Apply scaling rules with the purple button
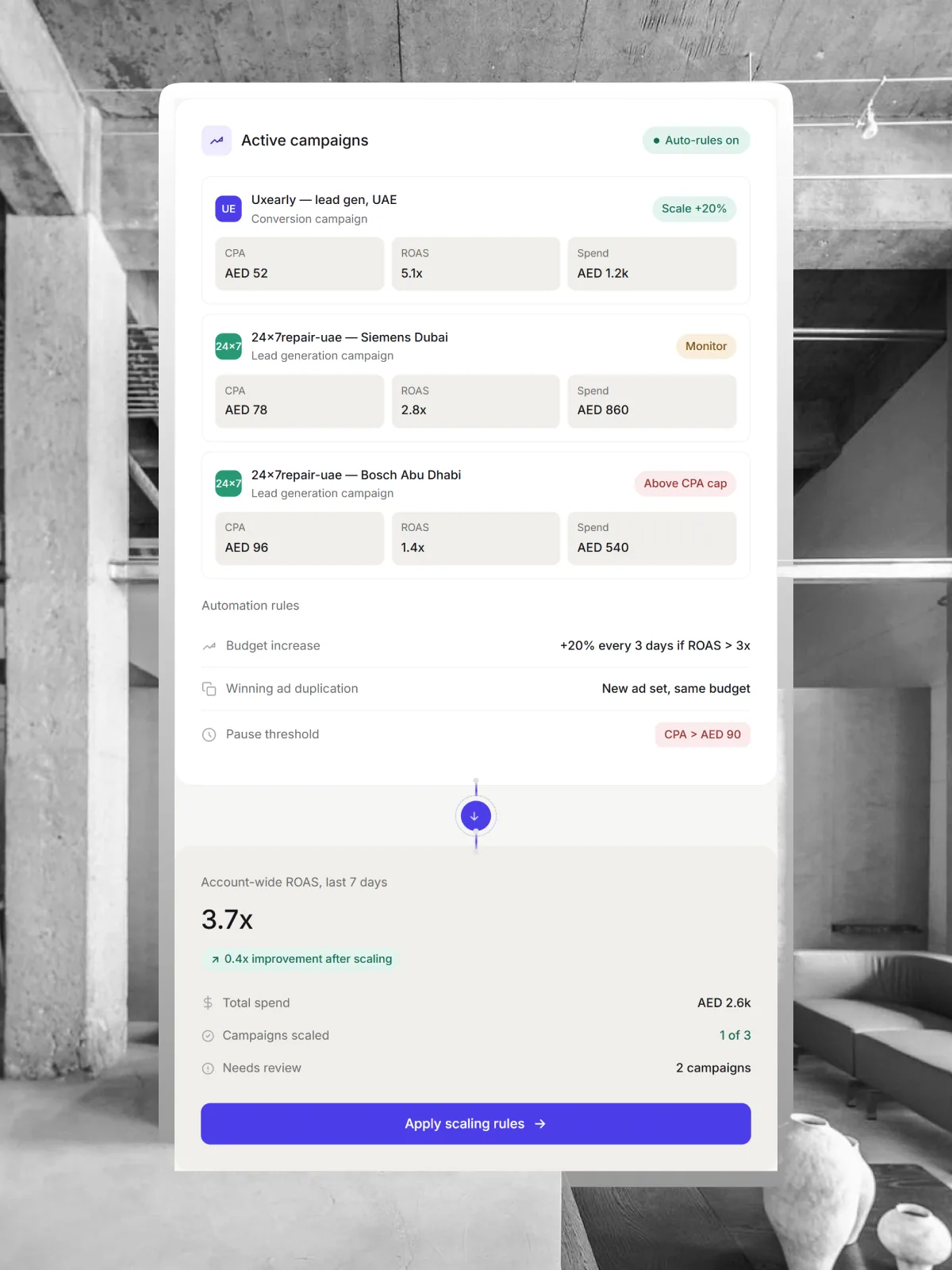 click(x=476, y=1124)
